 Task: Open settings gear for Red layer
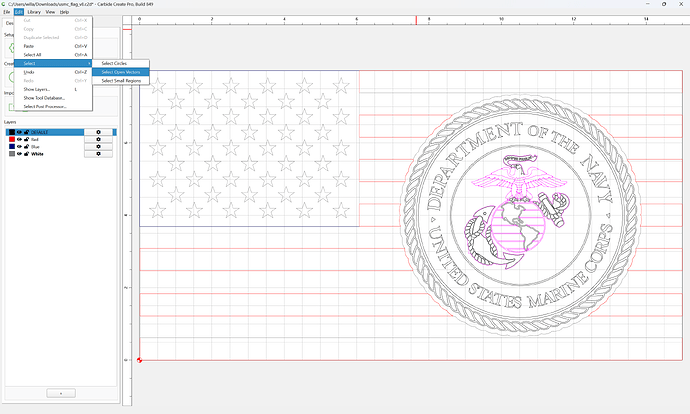98,139
